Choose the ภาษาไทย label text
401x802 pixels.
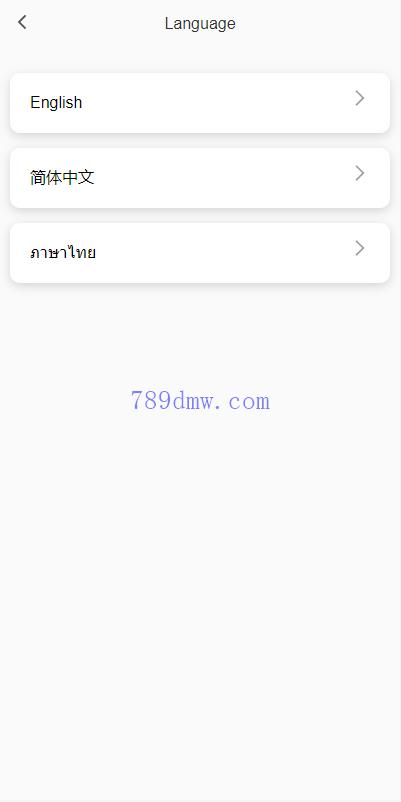(63, 253)
